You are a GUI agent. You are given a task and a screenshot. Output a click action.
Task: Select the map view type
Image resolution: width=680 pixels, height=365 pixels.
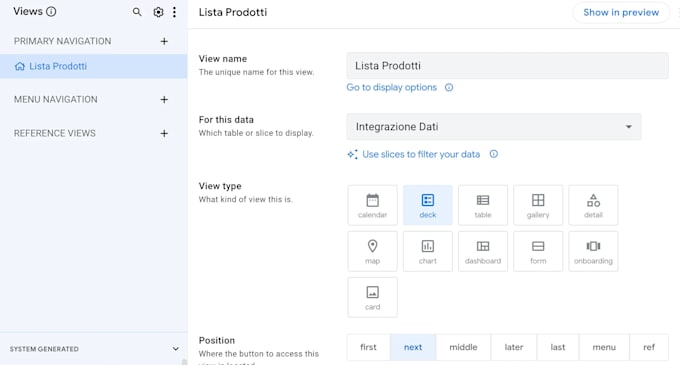373,251
